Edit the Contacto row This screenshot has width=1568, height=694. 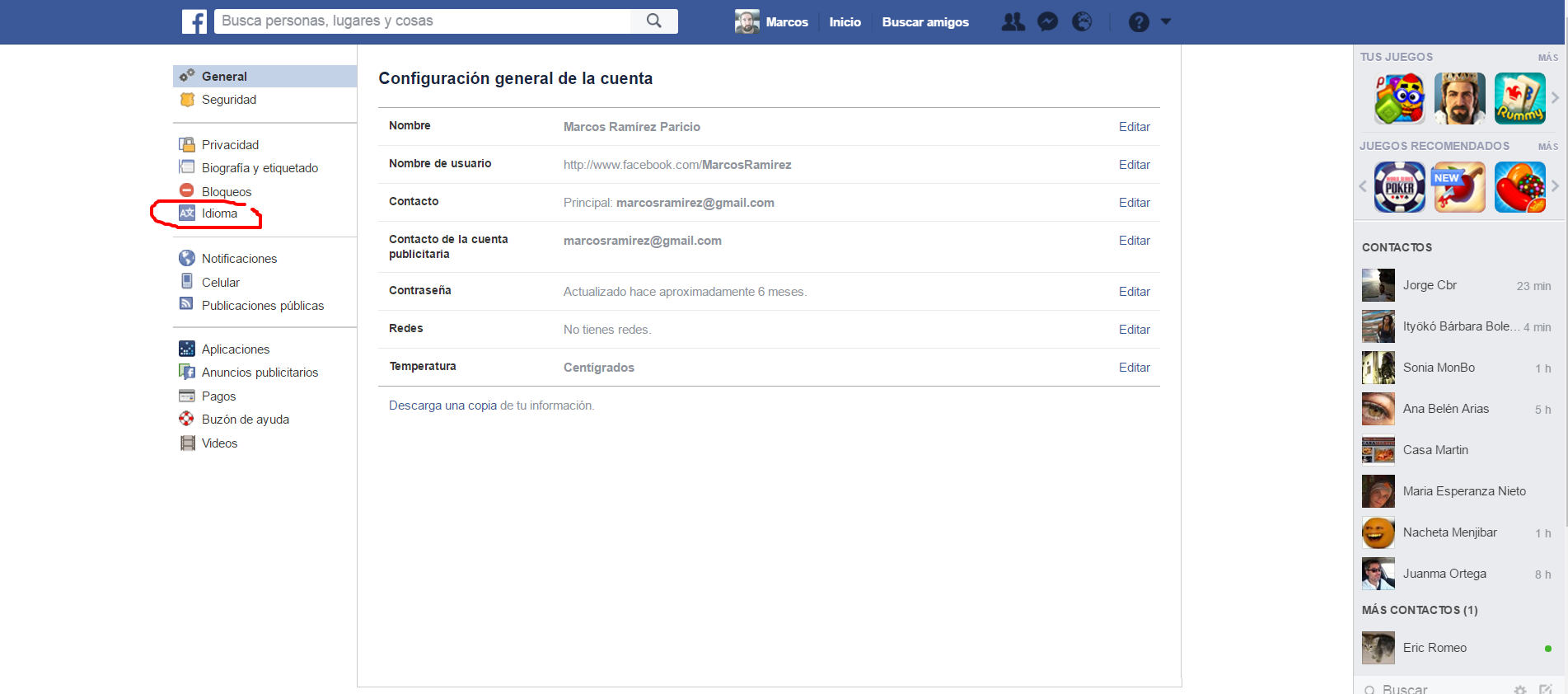1134,203
